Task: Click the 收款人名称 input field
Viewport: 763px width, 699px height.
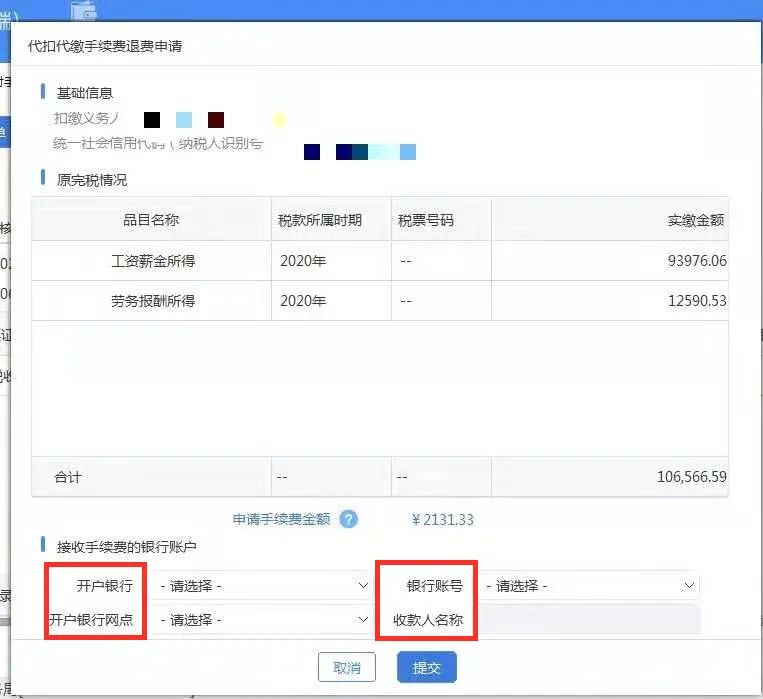Action: [x=590, y=620]
